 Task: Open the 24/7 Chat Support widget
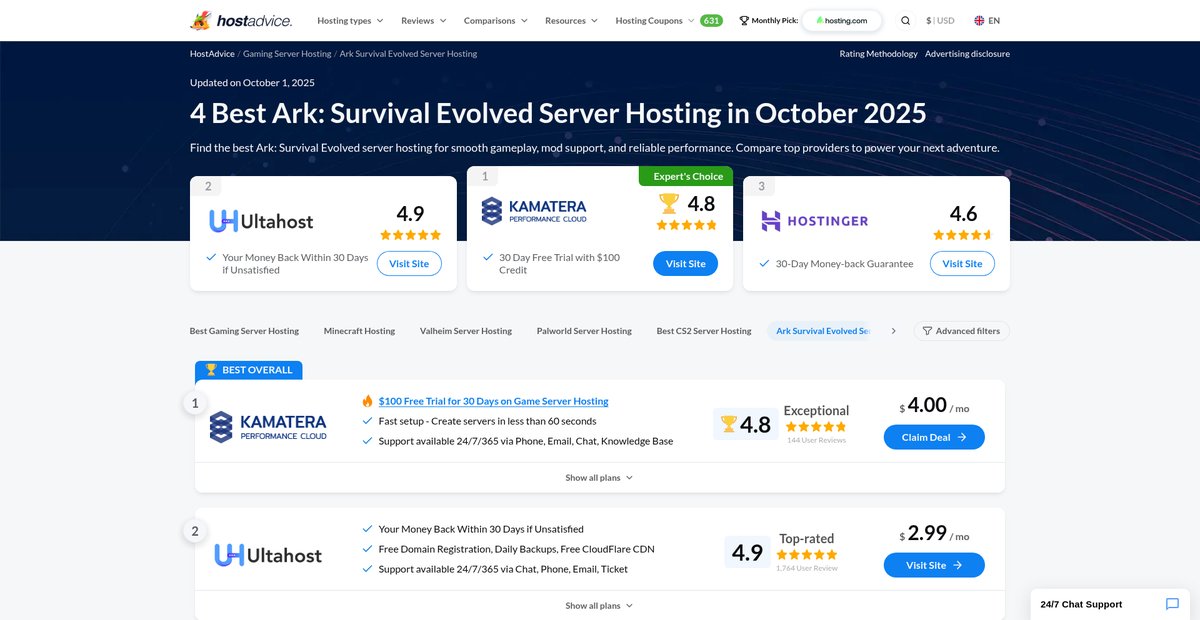pyautogui.click(x=1110, y=604)
